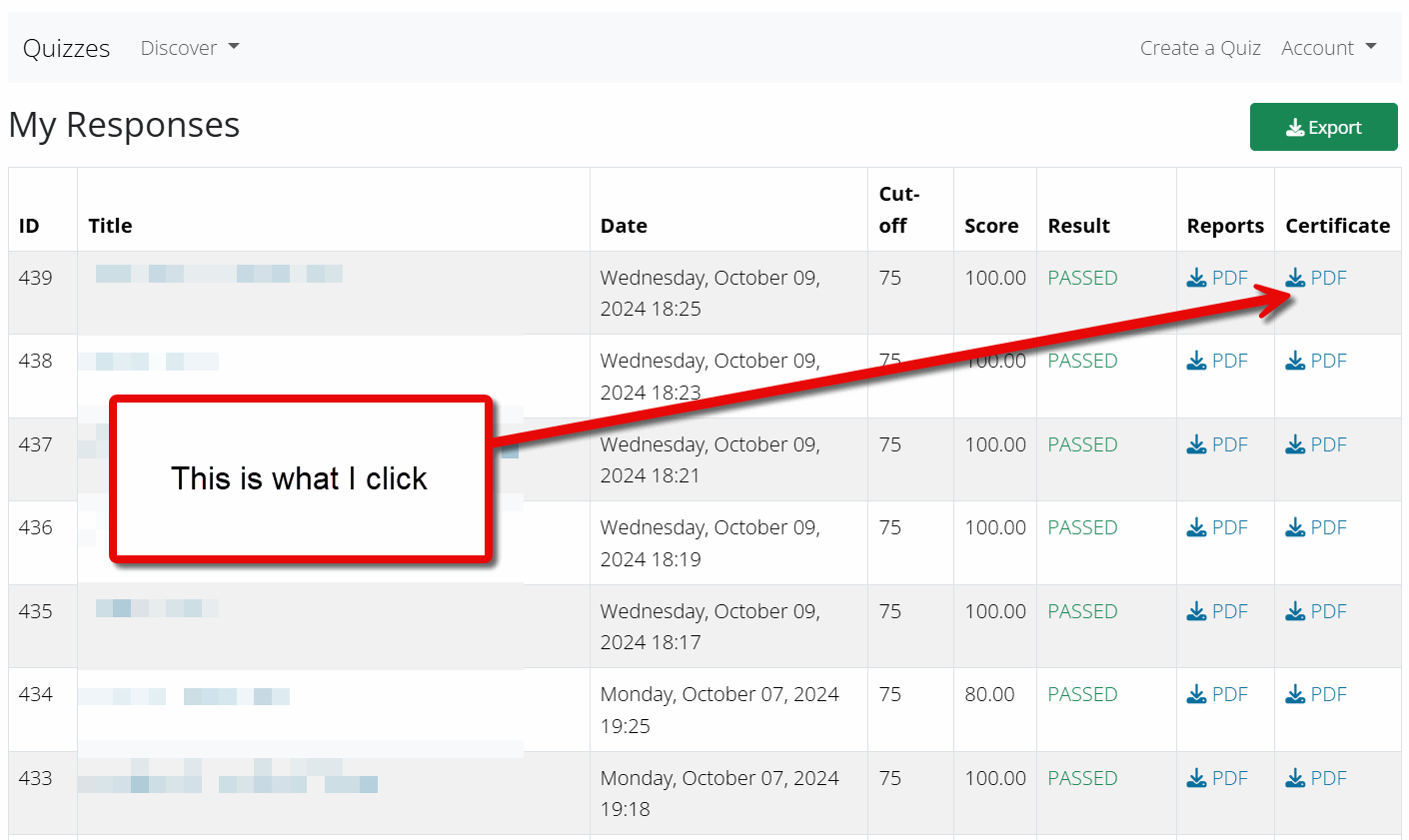Download certificate PDF for response 433
Screen dimensions: 1409x840
pos(1316,778)
